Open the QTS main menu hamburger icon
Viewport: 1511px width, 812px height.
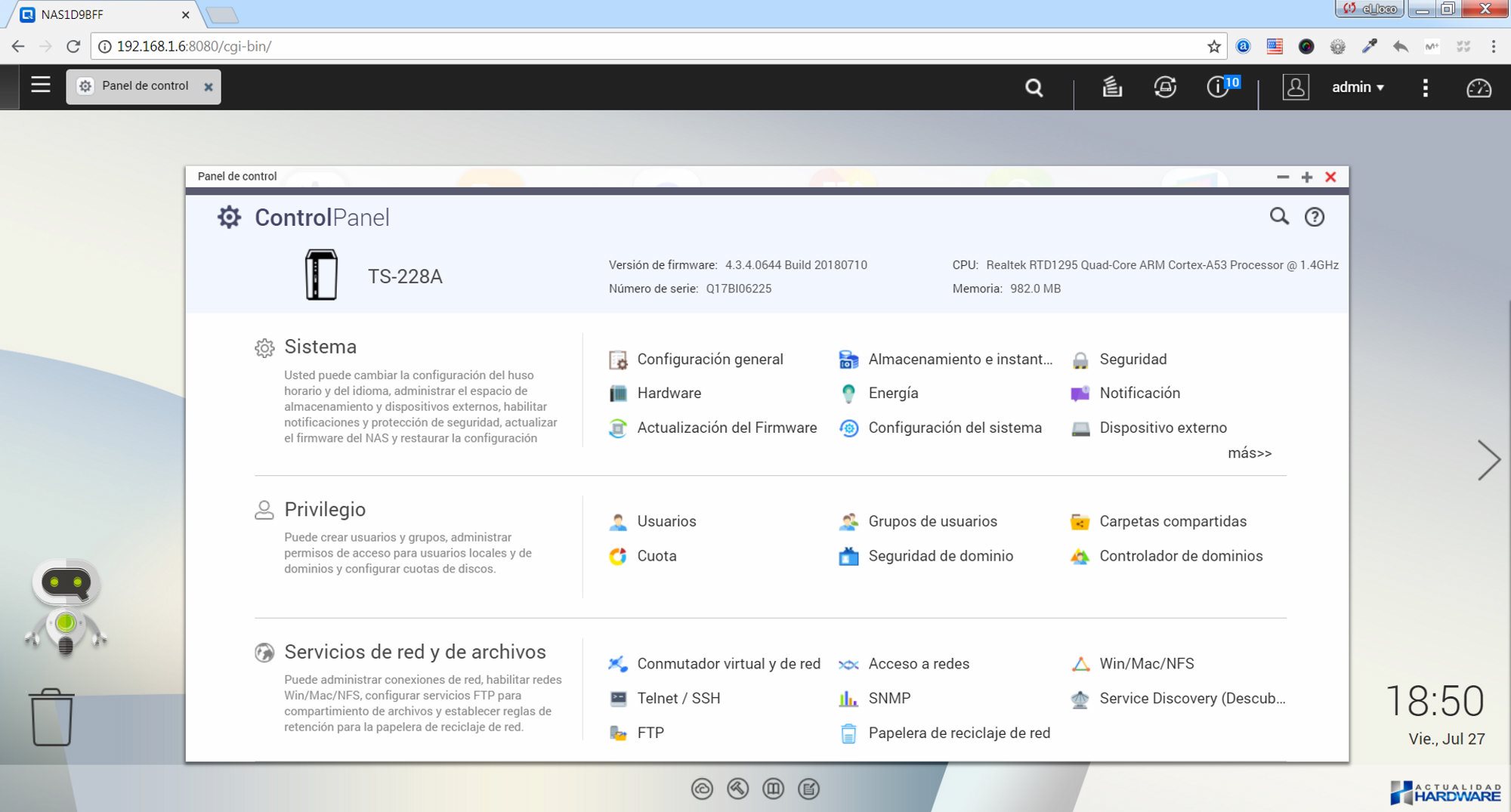pyautogui.click(x=41, y=85)
